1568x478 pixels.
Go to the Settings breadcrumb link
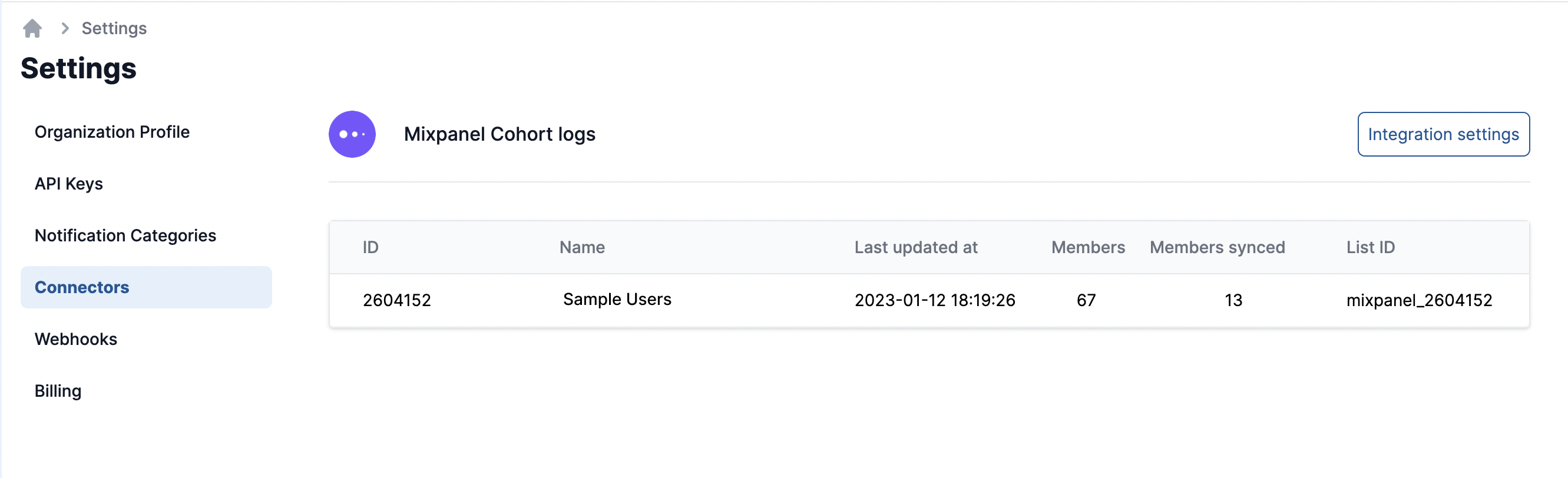point(114,28)
